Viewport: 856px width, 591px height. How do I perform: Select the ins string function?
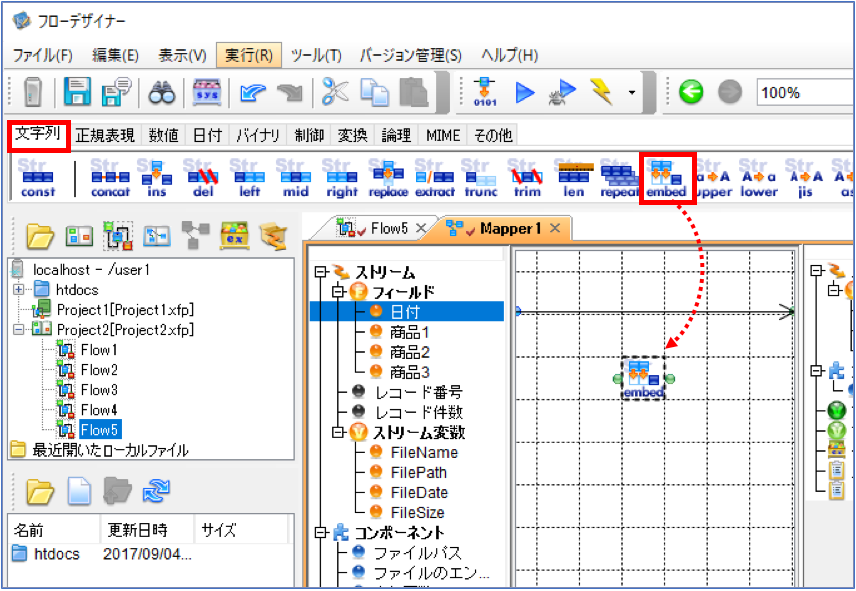pyautogui.click(x=157, y=178)
